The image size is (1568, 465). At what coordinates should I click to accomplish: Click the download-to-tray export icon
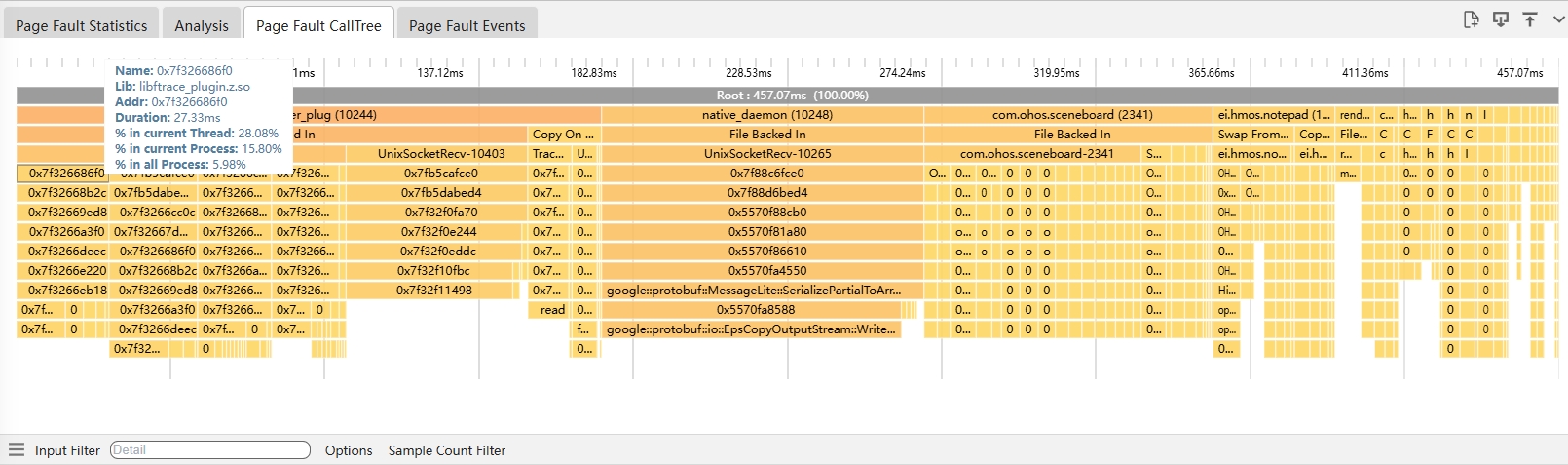point(1501,19)
